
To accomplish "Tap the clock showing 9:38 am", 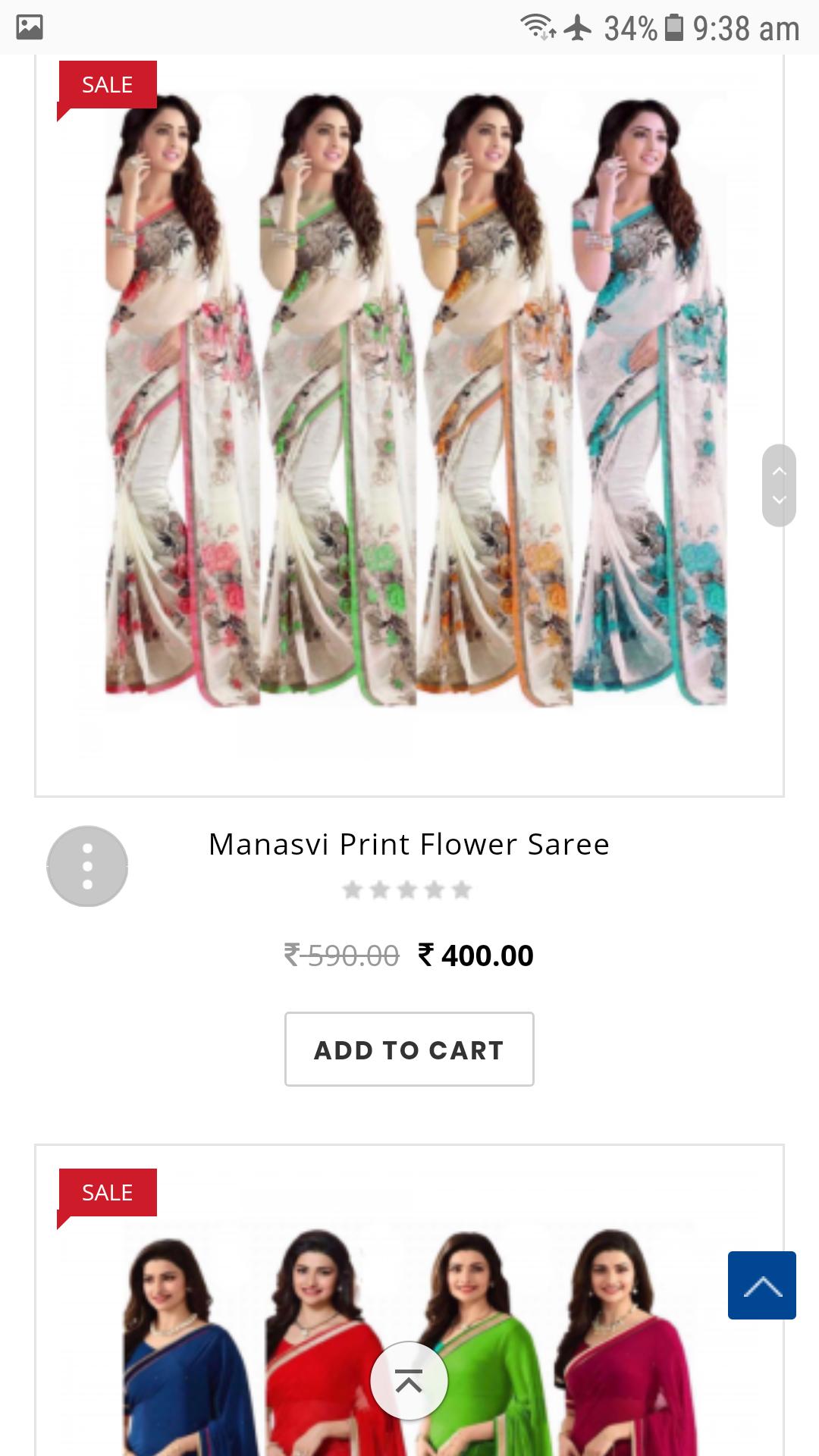I will click(746, 29).
